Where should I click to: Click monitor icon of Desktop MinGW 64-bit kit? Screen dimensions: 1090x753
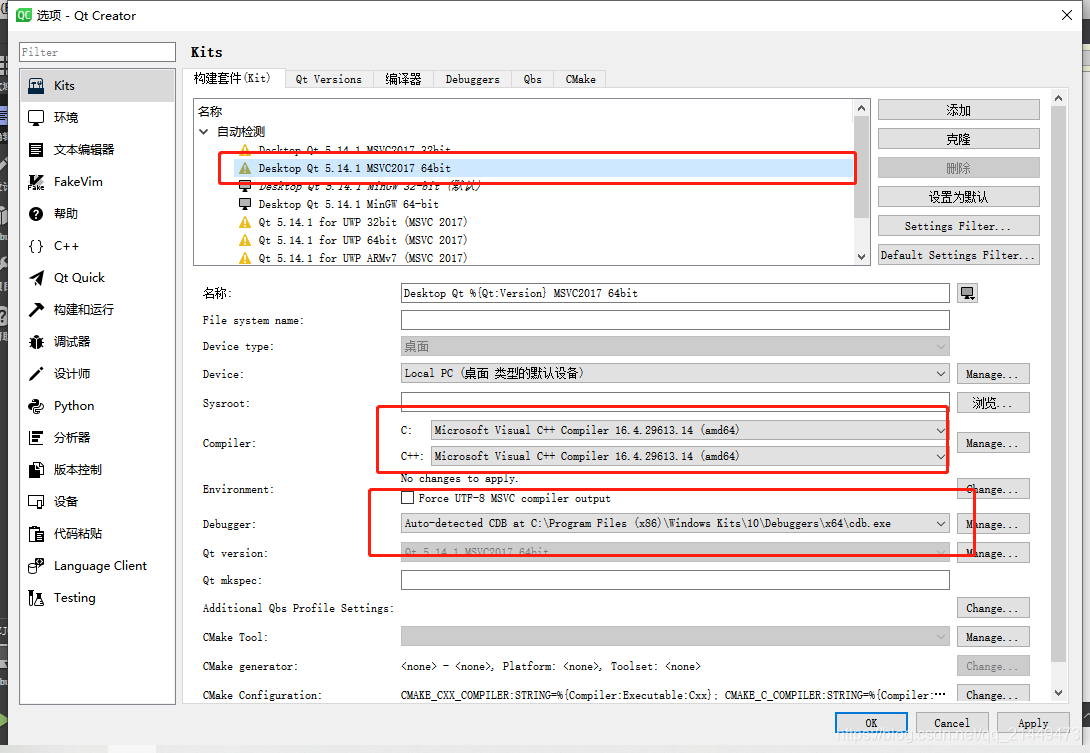[245, 204]
